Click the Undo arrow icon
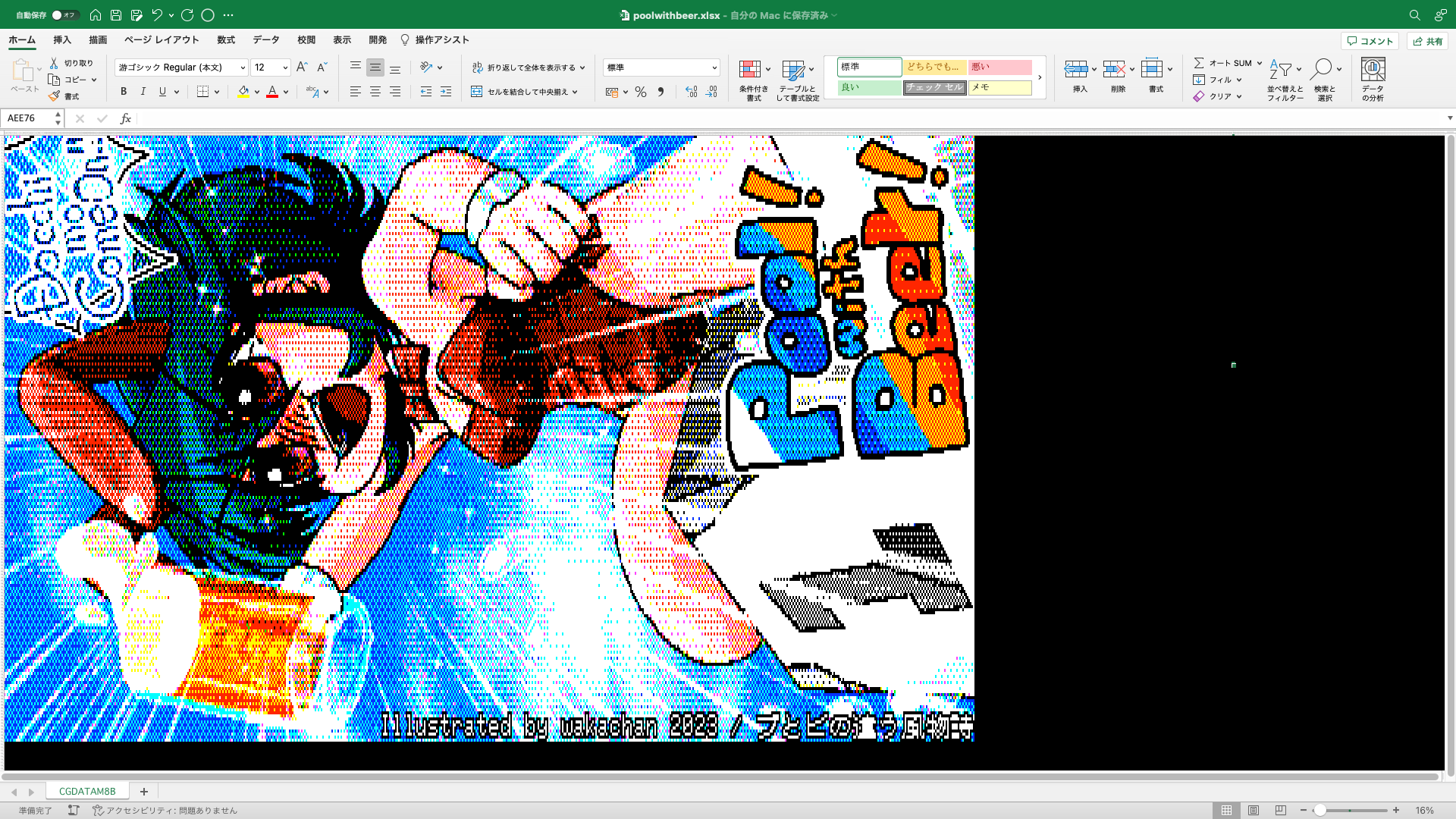The height and width of the screenshot is (819, 1456). tap(157, 15)
